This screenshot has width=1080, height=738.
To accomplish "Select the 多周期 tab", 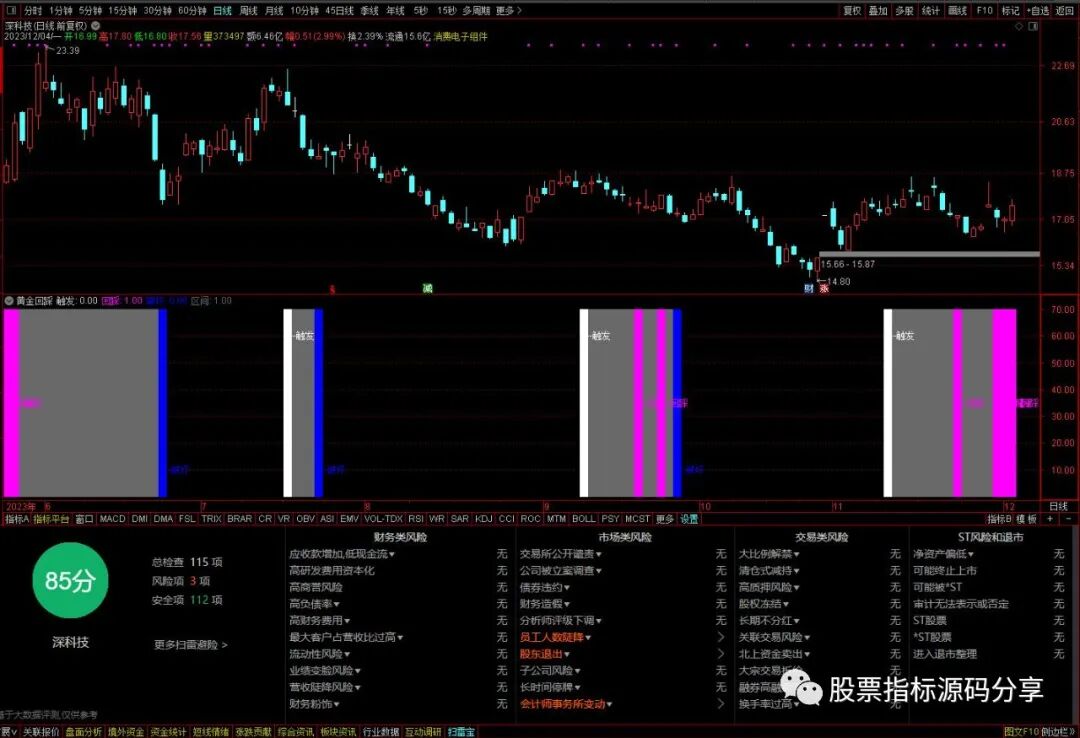I will [x=476, y=10].
